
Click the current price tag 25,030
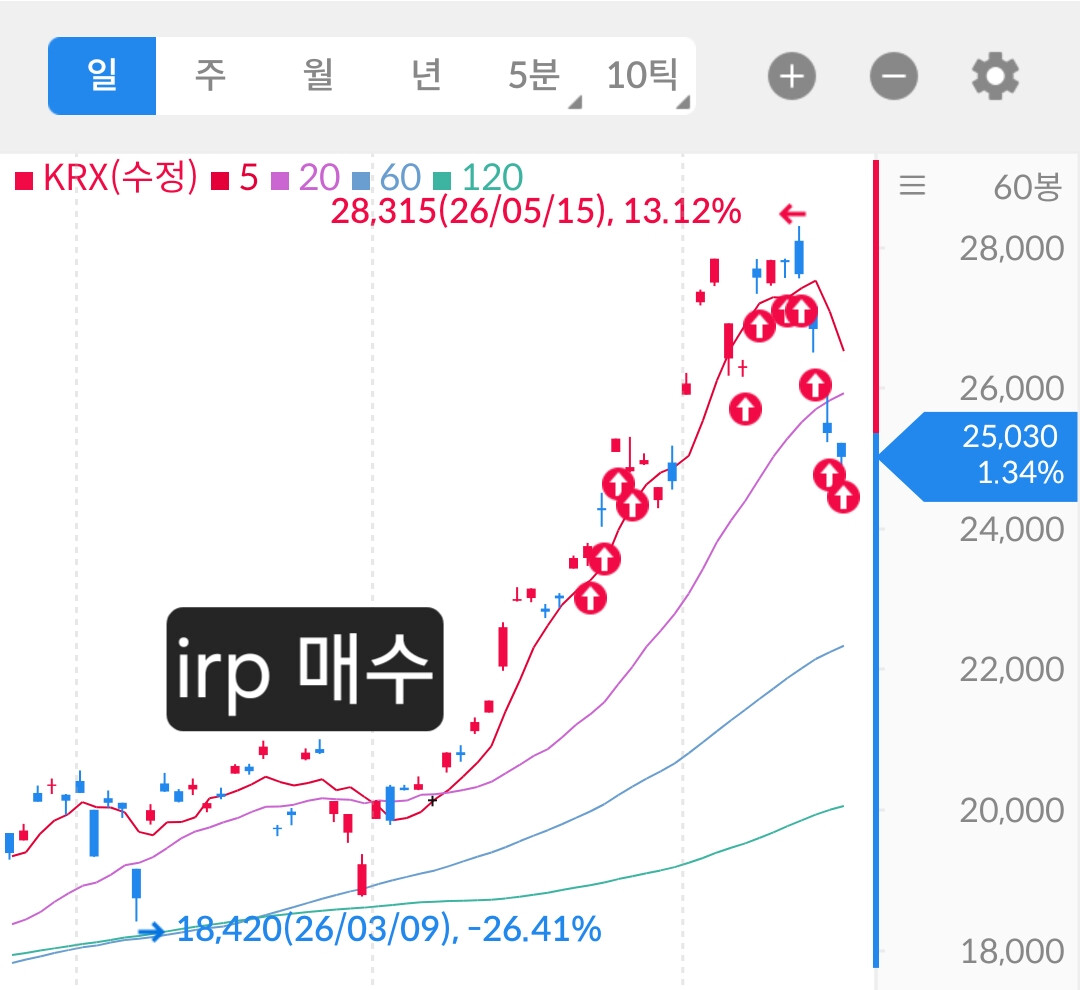click(979, 456)
